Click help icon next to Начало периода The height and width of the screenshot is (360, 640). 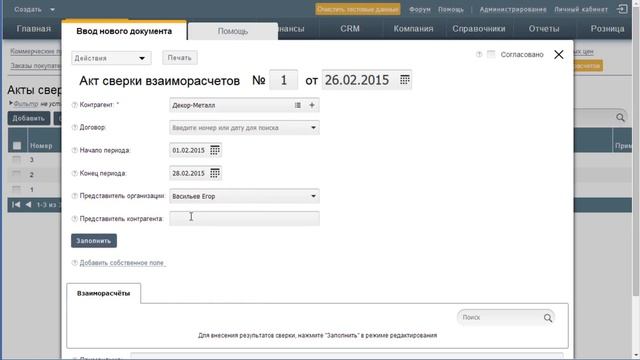[75, 151]
